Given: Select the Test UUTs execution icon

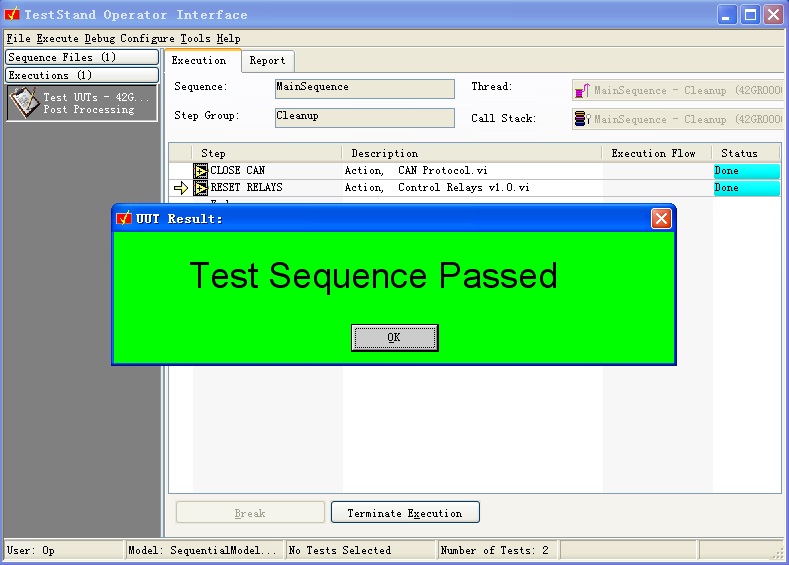Looking at the screenshot, I should click(25, 103).
